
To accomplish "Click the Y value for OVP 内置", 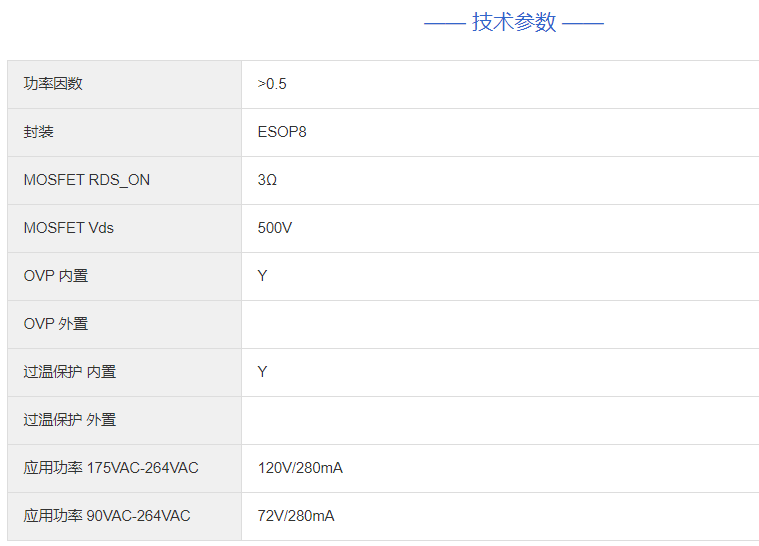I will point(262,276).
